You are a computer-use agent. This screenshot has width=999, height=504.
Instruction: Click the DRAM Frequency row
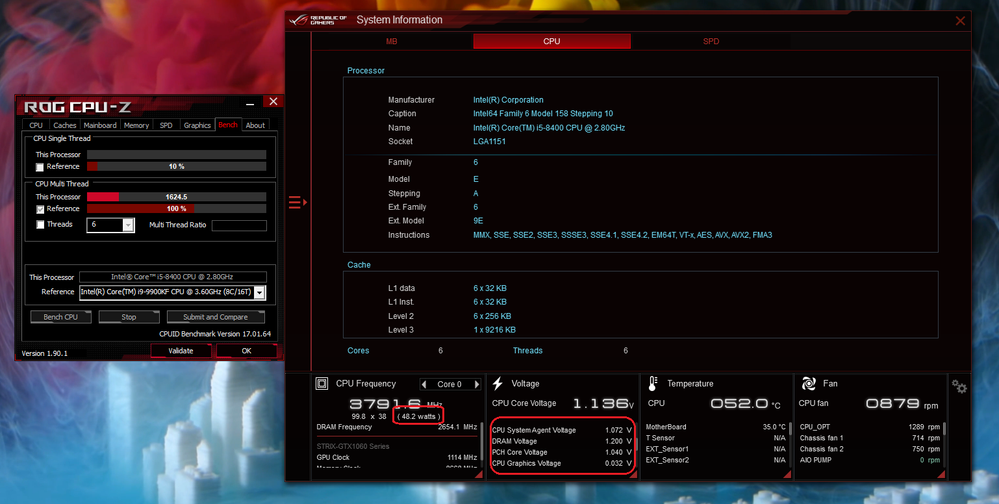(397, 427)
